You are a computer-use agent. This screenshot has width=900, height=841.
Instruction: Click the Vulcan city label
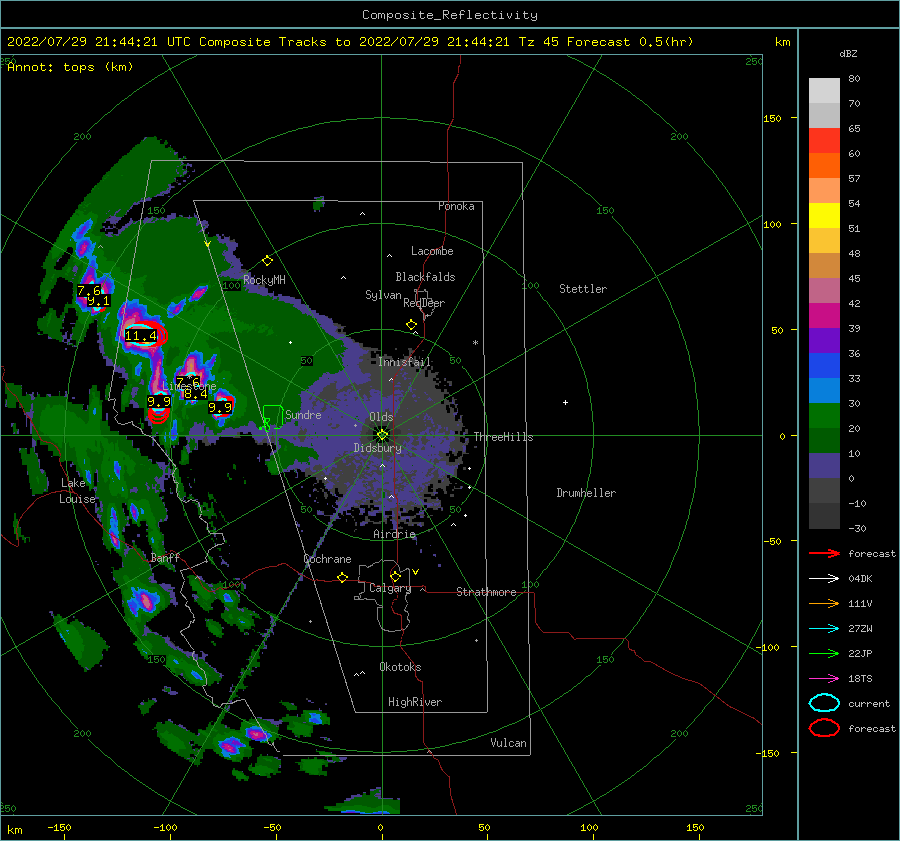[x=509, y=743]
